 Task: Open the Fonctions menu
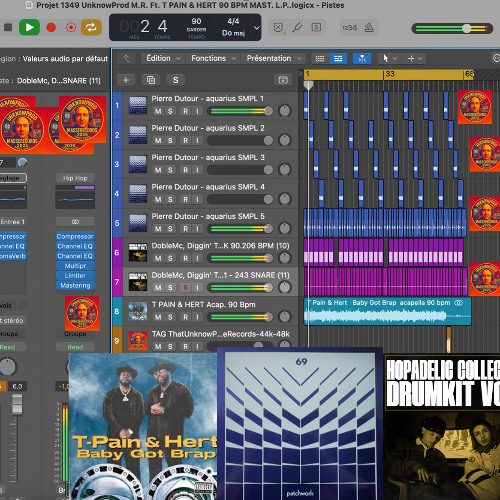(x=213, y=58)
